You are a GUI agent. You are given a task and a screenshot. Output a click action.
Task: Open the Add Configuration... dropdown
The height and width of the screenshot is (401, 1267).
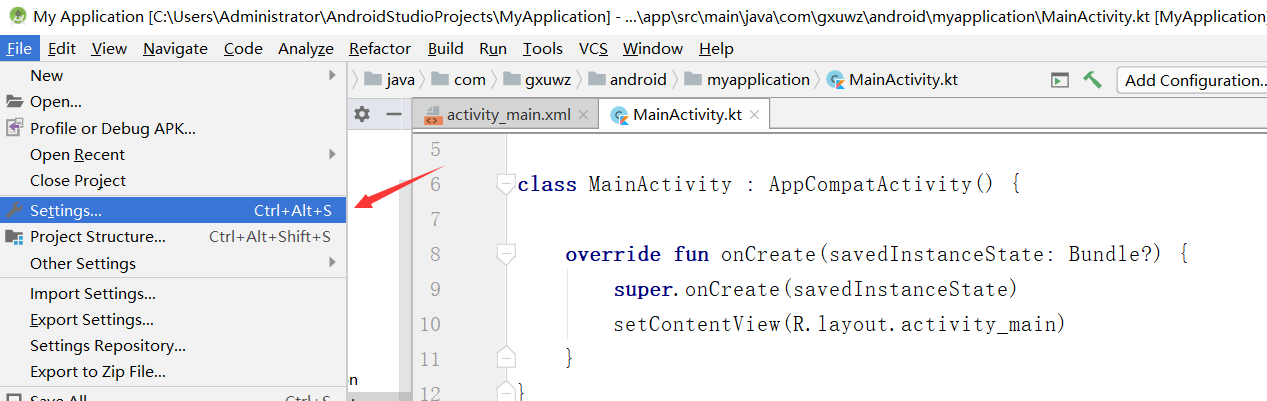[1192, 80]
